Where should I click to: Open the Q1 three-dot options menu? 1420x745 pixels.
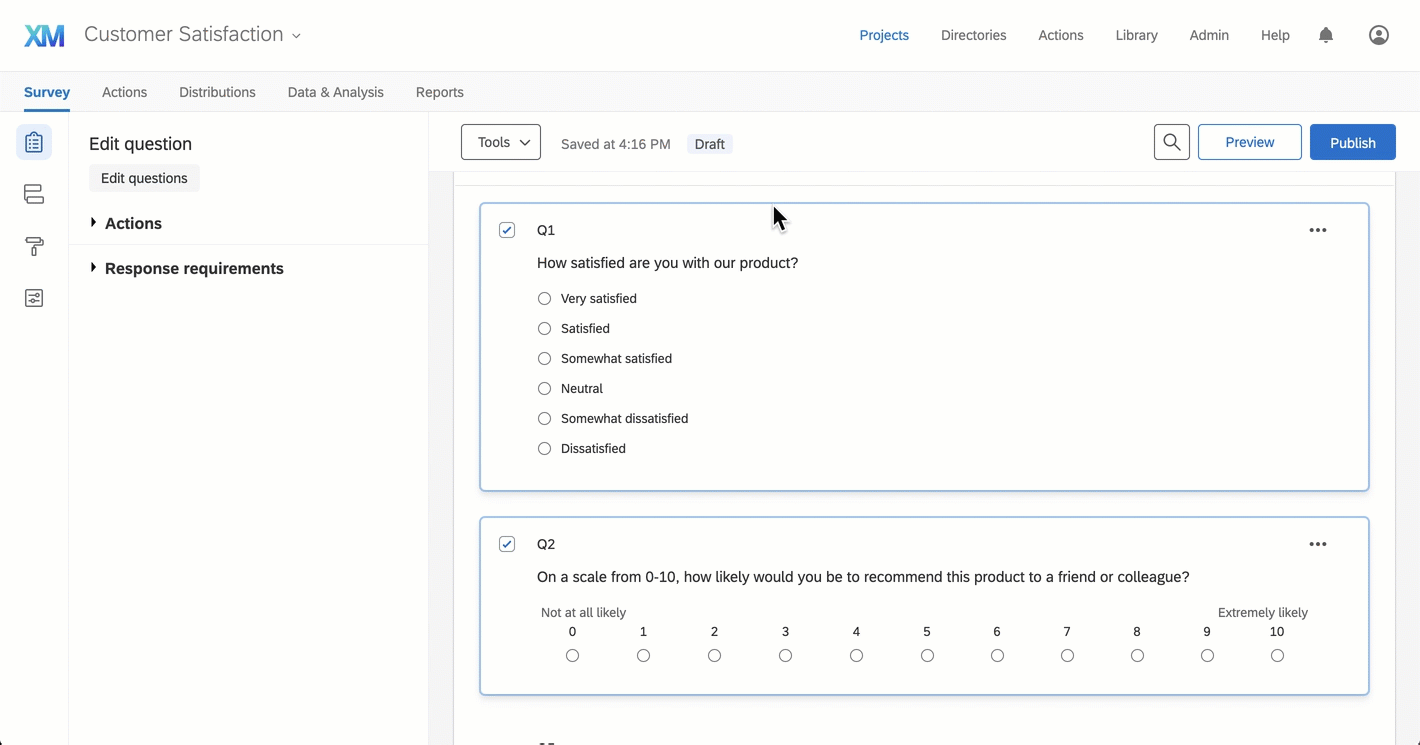[1318, 230]
